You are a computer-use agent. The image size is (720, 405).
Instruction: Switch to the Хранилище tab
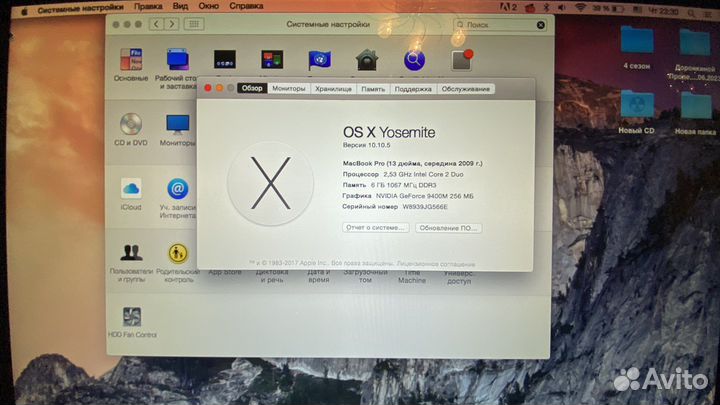(x=333, y=89)
